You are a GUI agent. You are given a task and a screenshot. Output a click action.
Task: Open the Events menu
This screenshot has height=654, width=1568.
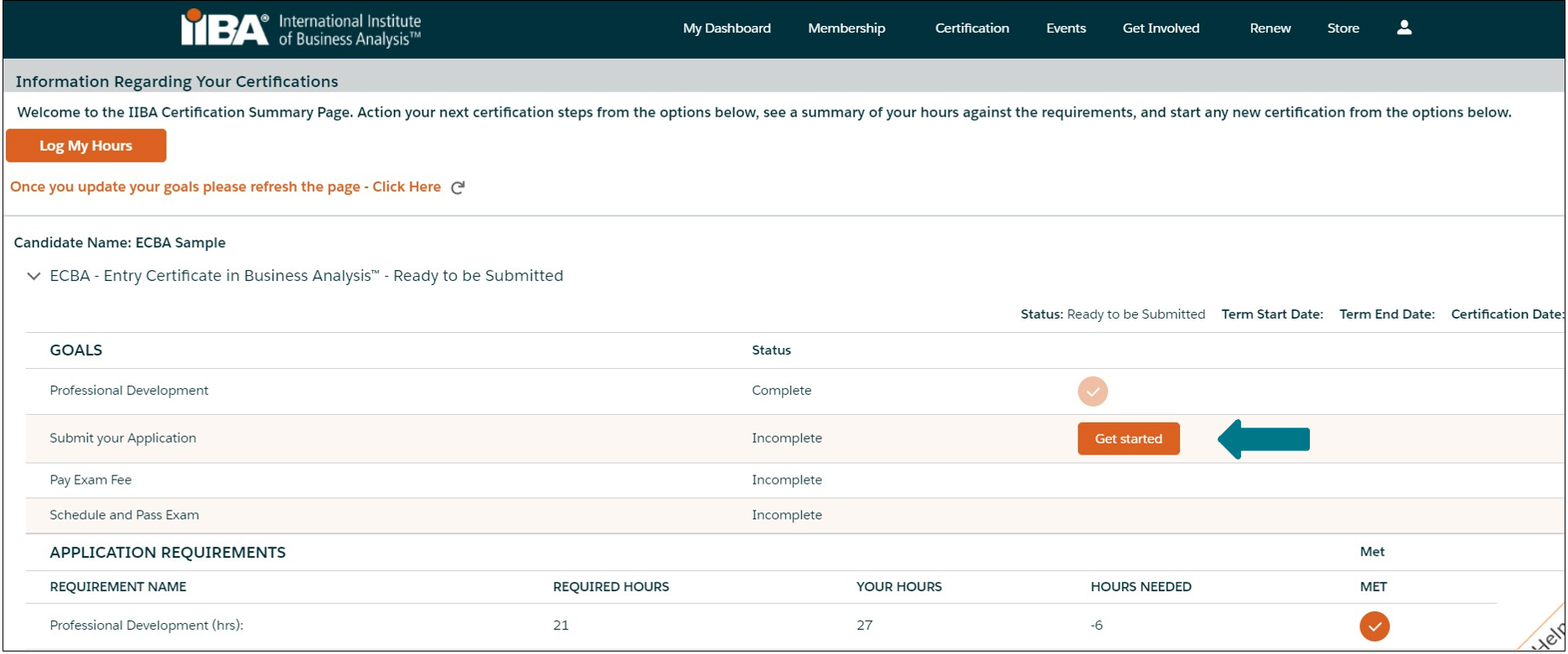[1066, 29]
